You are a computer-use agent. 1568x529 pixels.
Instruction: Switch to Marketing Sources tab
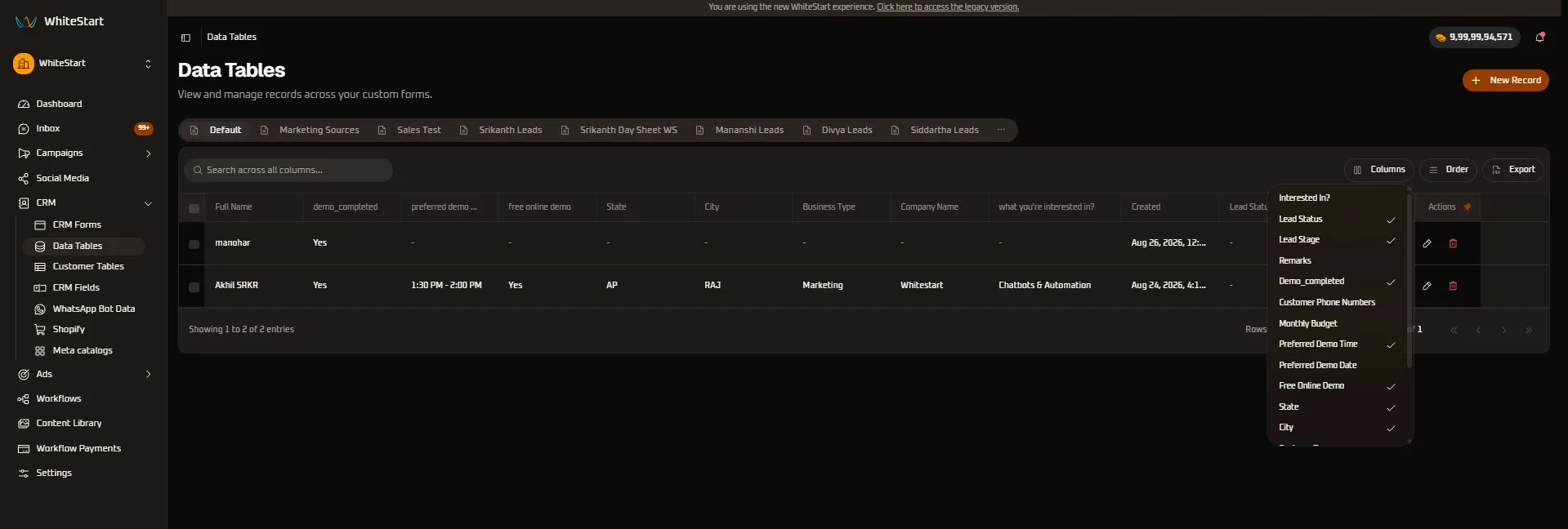point(310,130)
